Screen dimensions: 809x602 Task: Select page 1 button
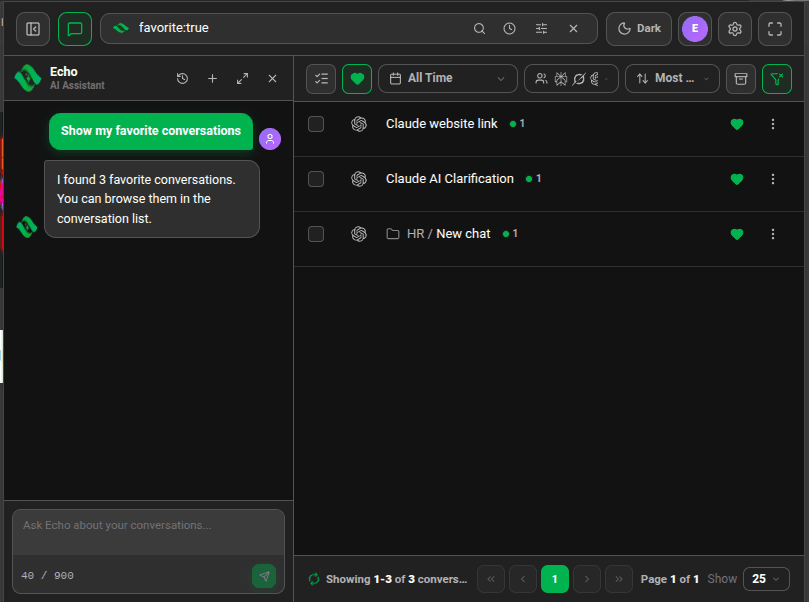(x=555, y=579)
